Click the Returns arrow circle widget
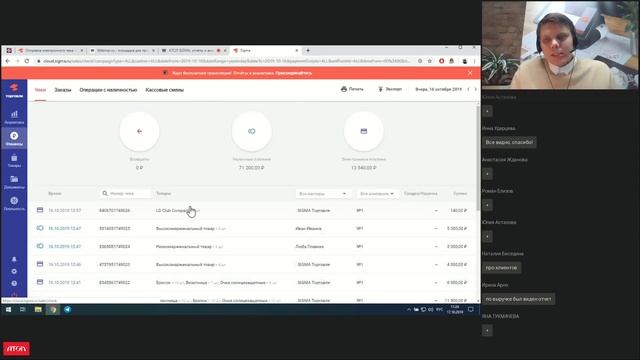 [140, 131]
